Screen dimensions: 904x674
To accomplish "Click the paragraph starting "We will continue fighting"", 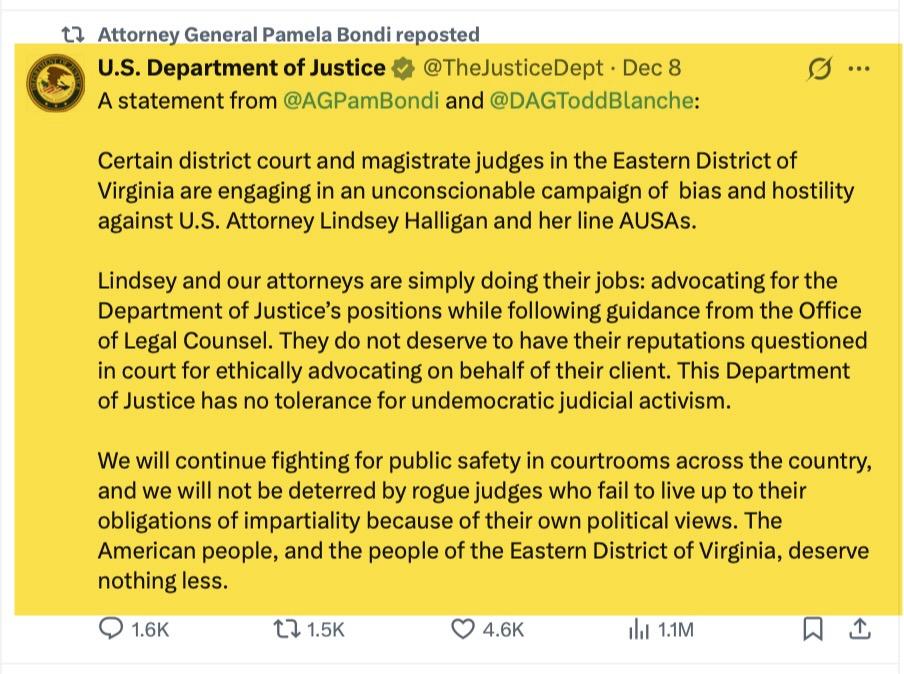I will point(483,521).
